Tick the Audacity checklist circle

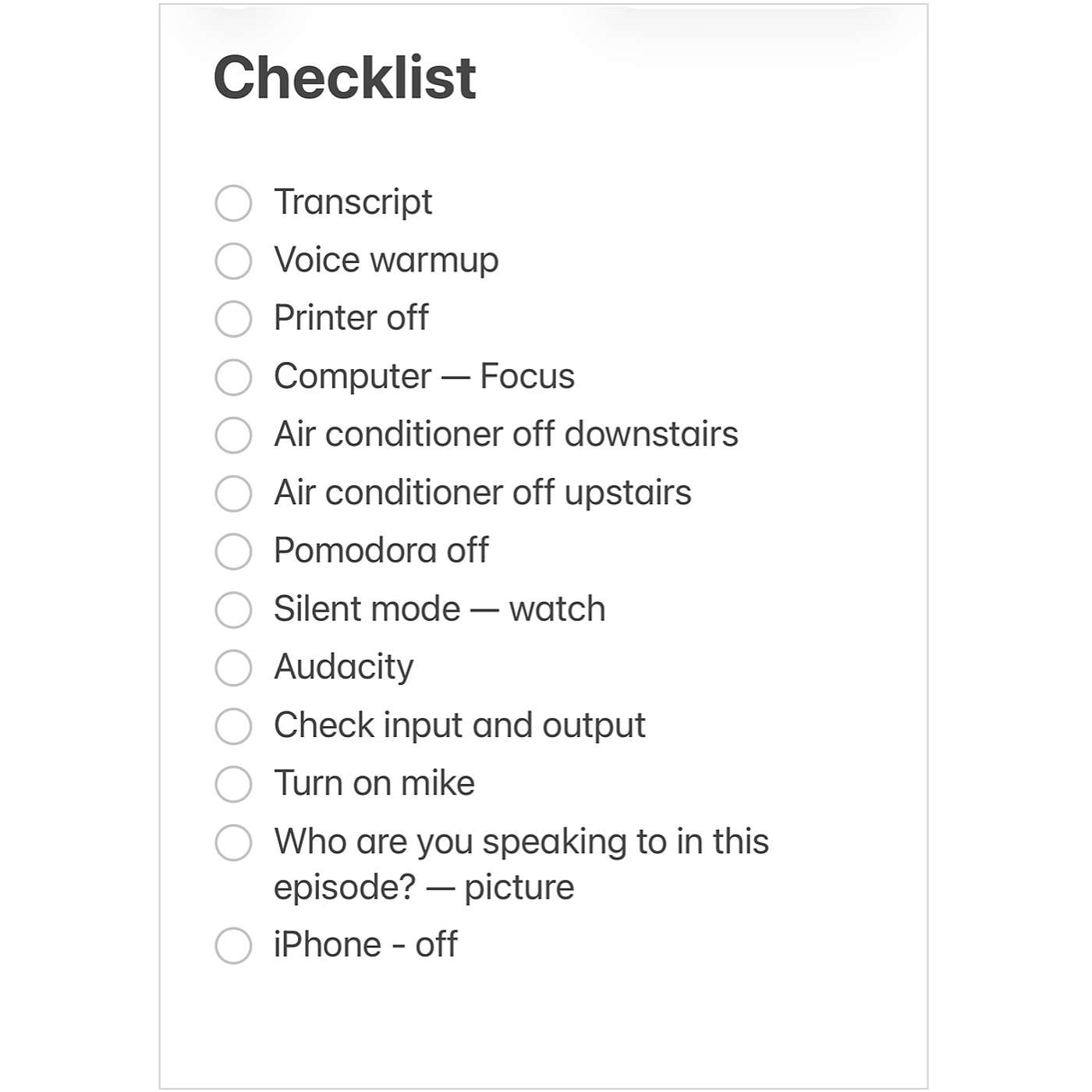[x=233, y=668]
